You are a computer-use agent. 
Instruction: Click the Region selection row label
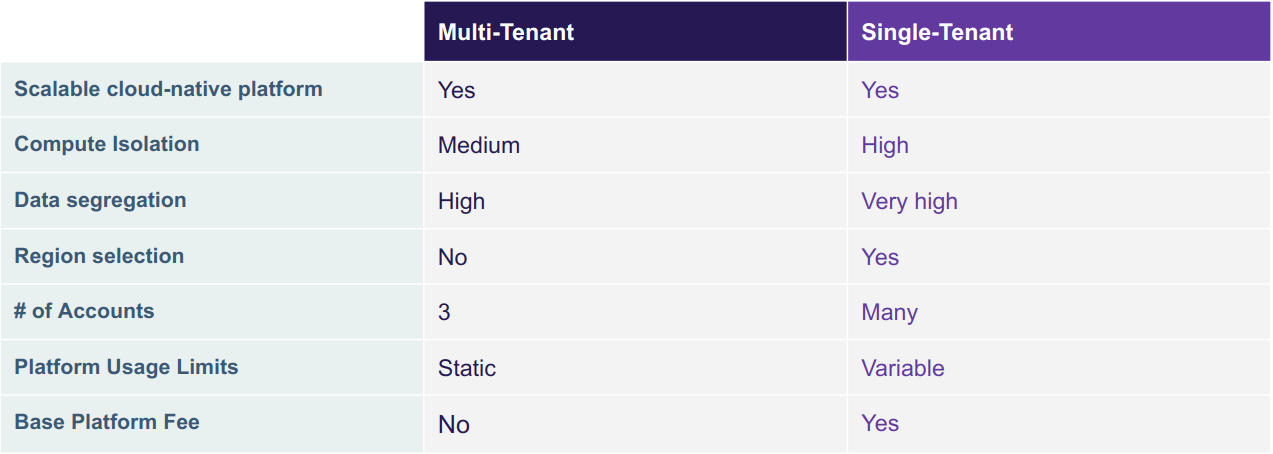click(x=99, y=256)
